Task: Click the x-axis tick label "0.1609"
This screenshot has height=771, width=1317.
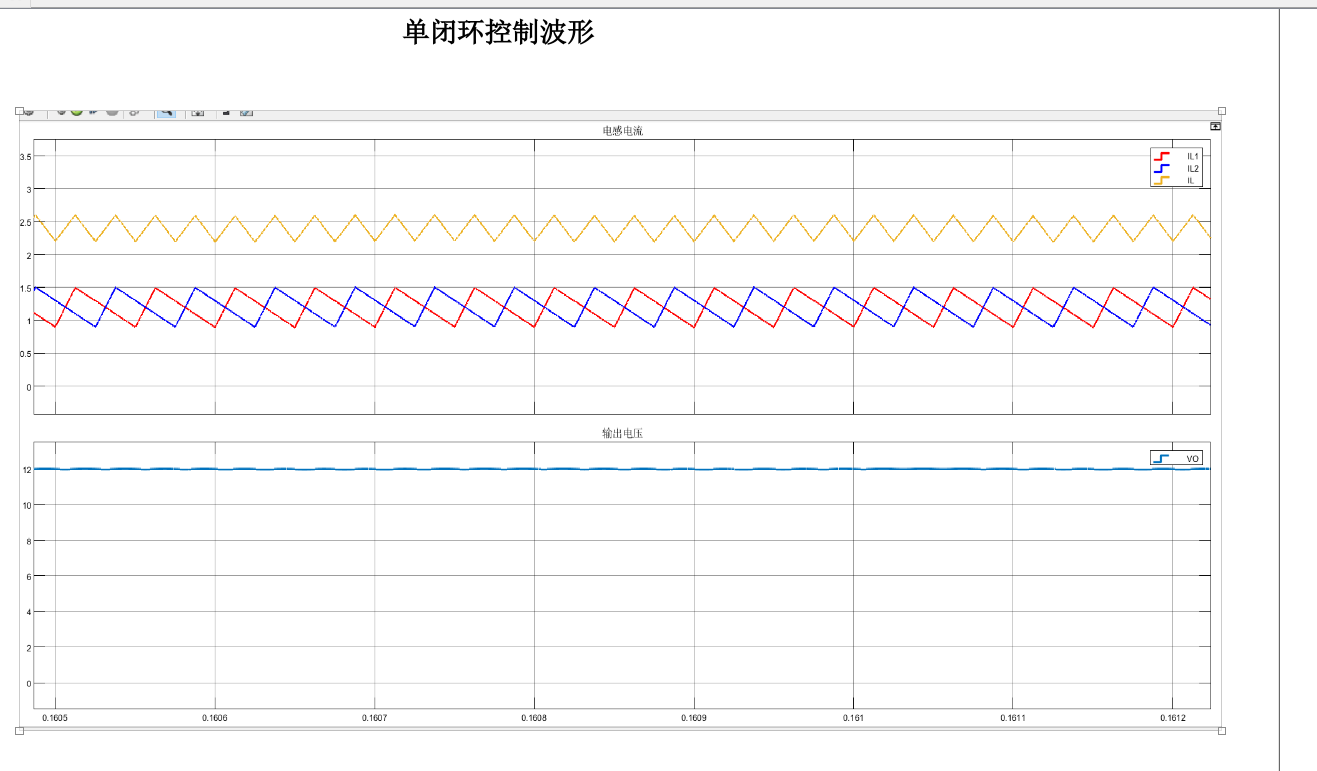Action: [693, 718]
